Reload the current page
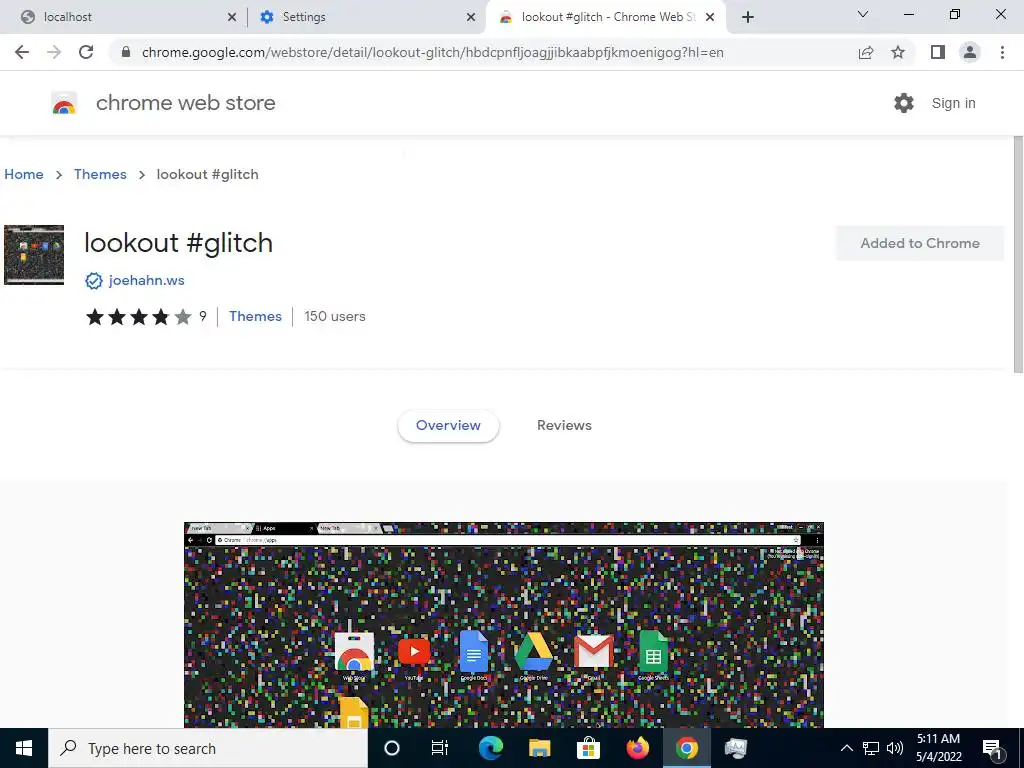The image size is (1024, 768). coord(86,52)
